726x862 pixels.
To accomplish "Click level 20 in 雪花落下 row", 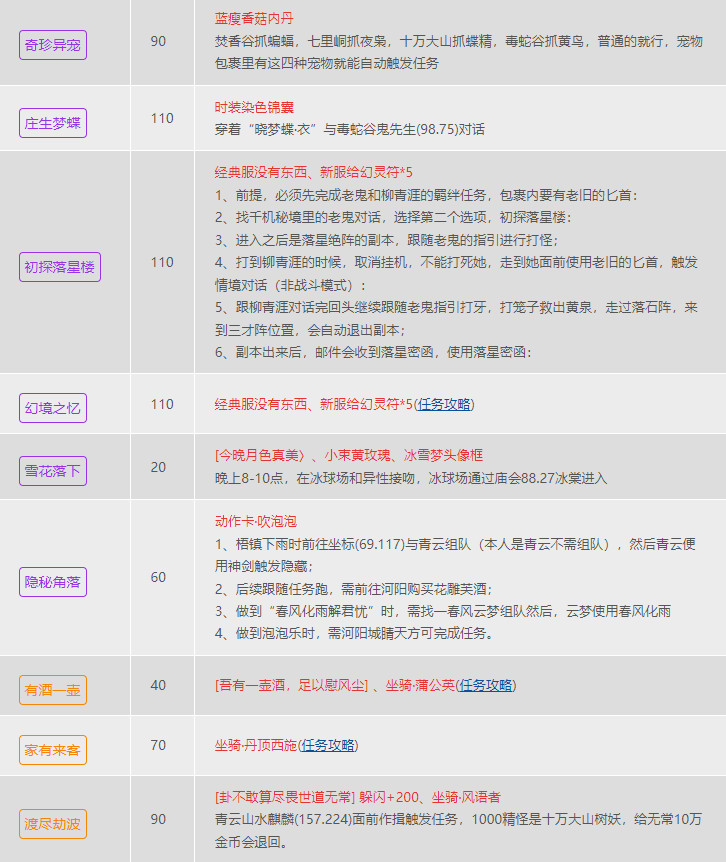I will coord(158,467).
